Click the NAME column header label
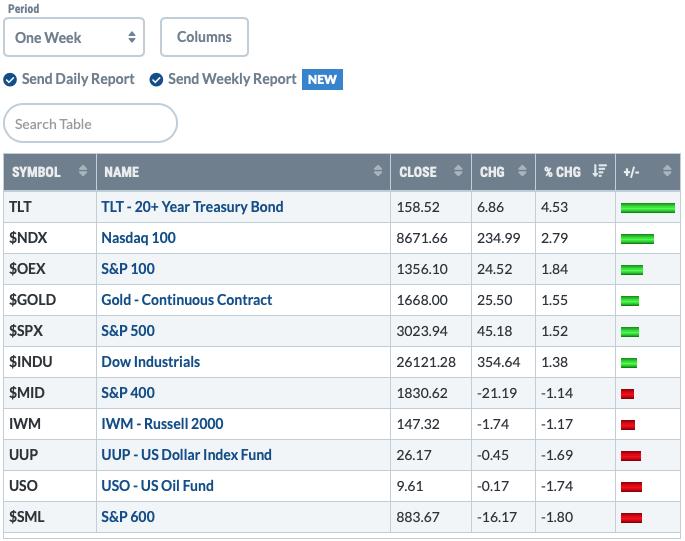Viewport: 685px width, 541px height. coord(121,172)
